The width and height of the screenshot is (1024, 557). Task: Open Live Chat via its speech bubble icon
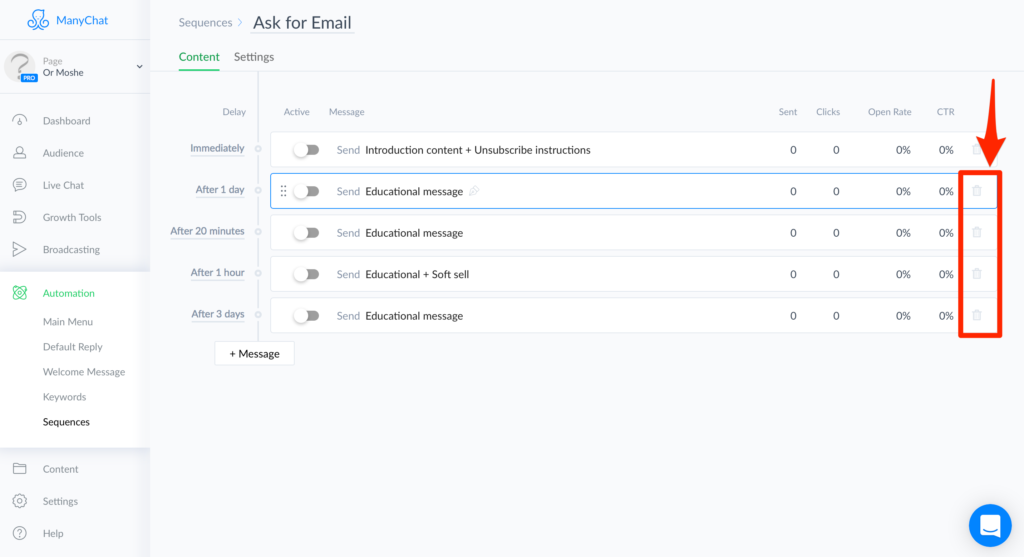click(x=19, y=185)
